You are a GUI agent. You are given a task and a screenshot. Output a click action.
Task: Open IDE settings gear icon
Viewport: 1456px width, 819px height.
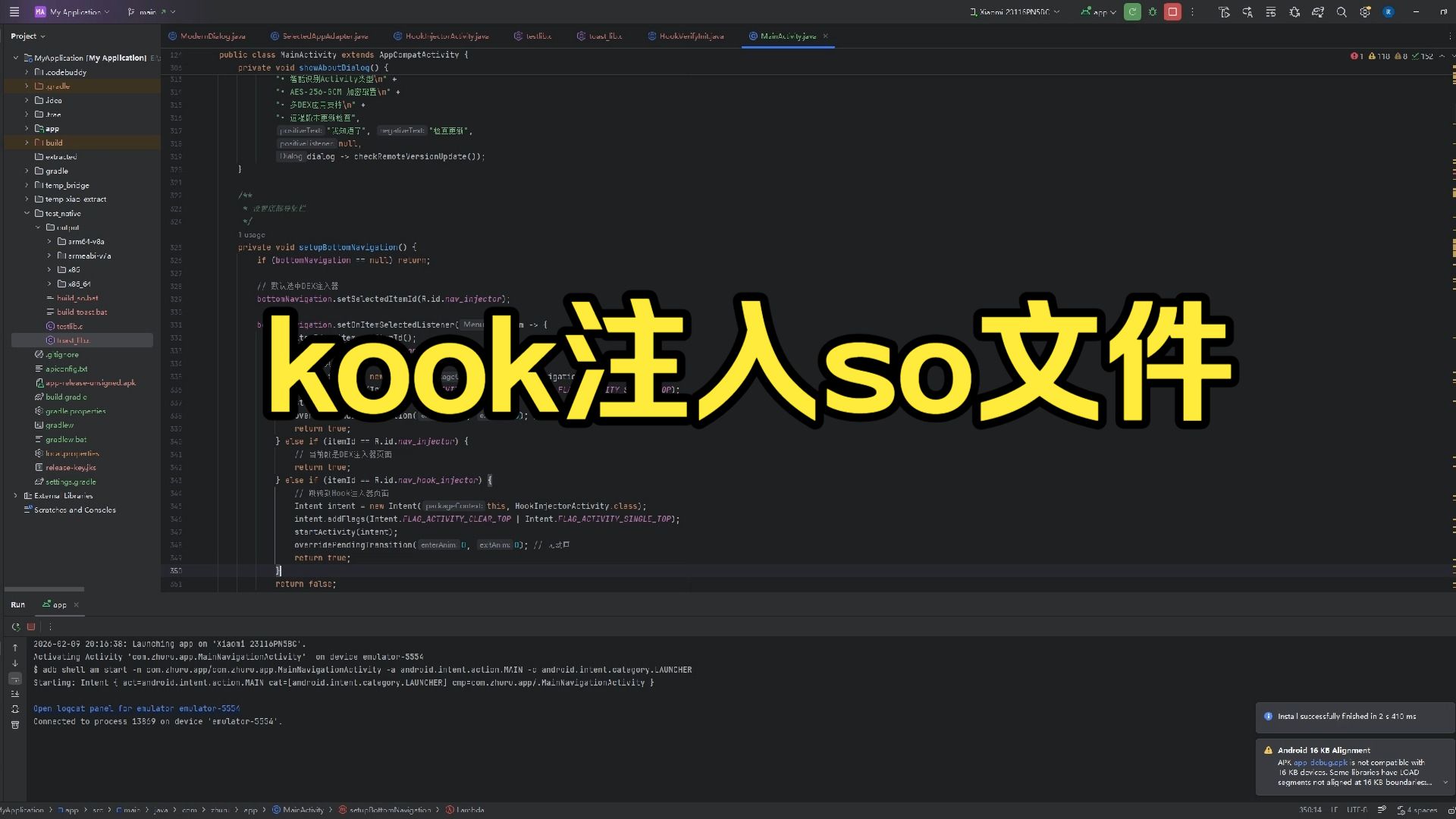pos(1365,12)
